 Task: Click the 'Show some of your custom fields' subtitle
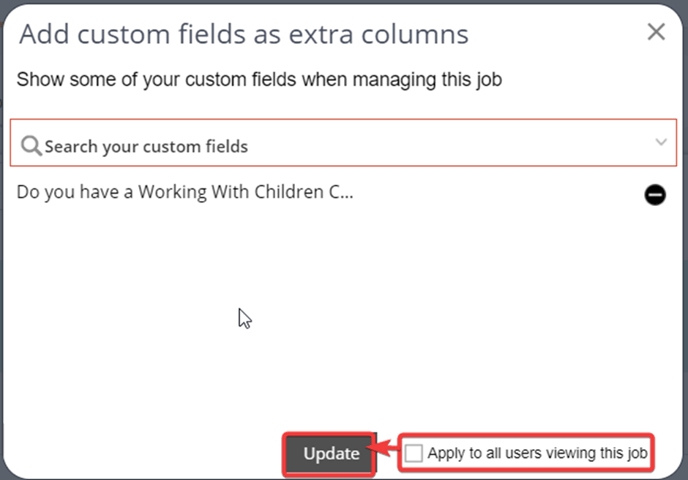(x=259, y=80)
